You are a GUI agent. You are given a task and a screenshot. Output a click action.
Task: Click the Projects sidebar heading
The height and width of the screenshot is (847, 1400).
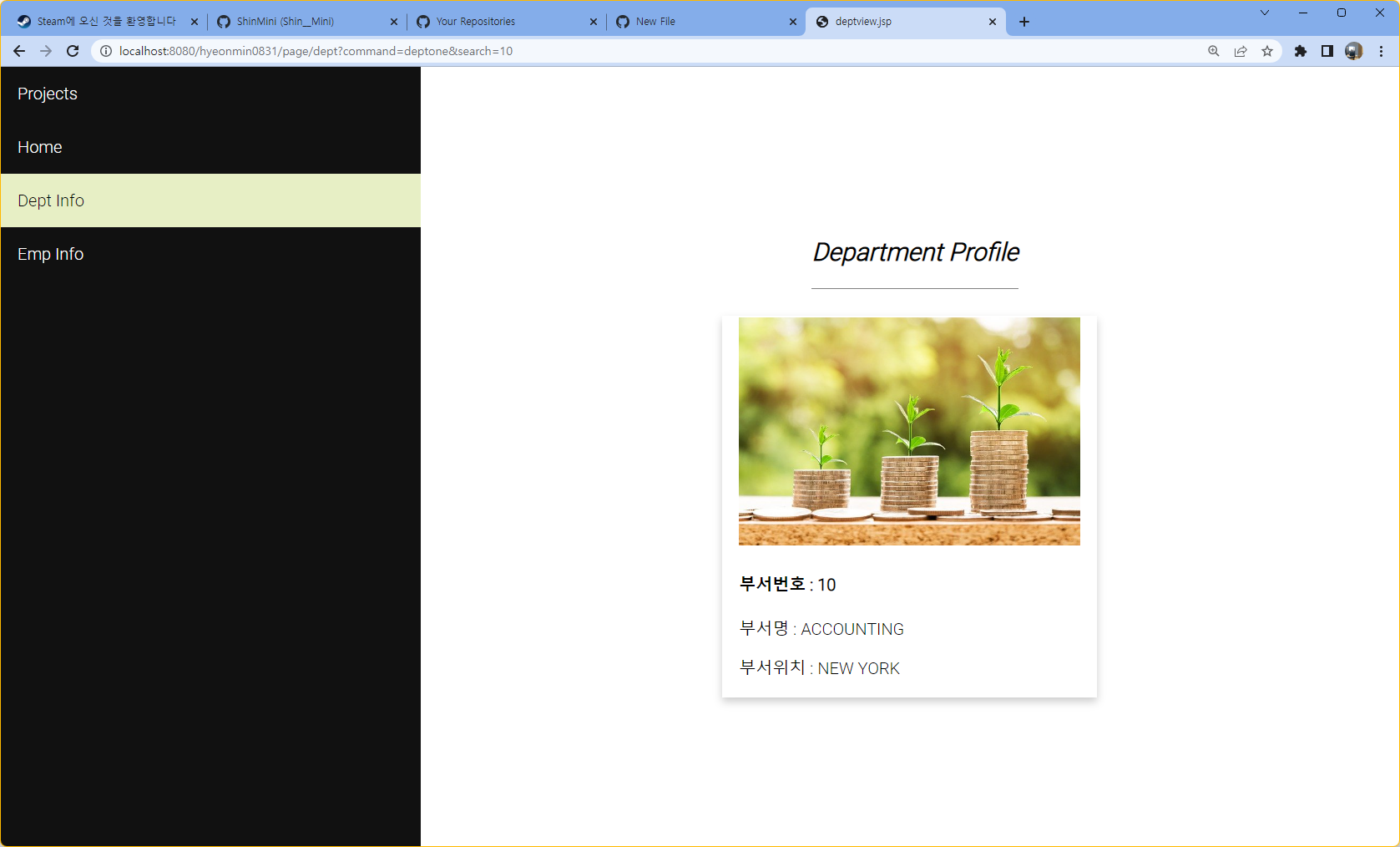47,94
